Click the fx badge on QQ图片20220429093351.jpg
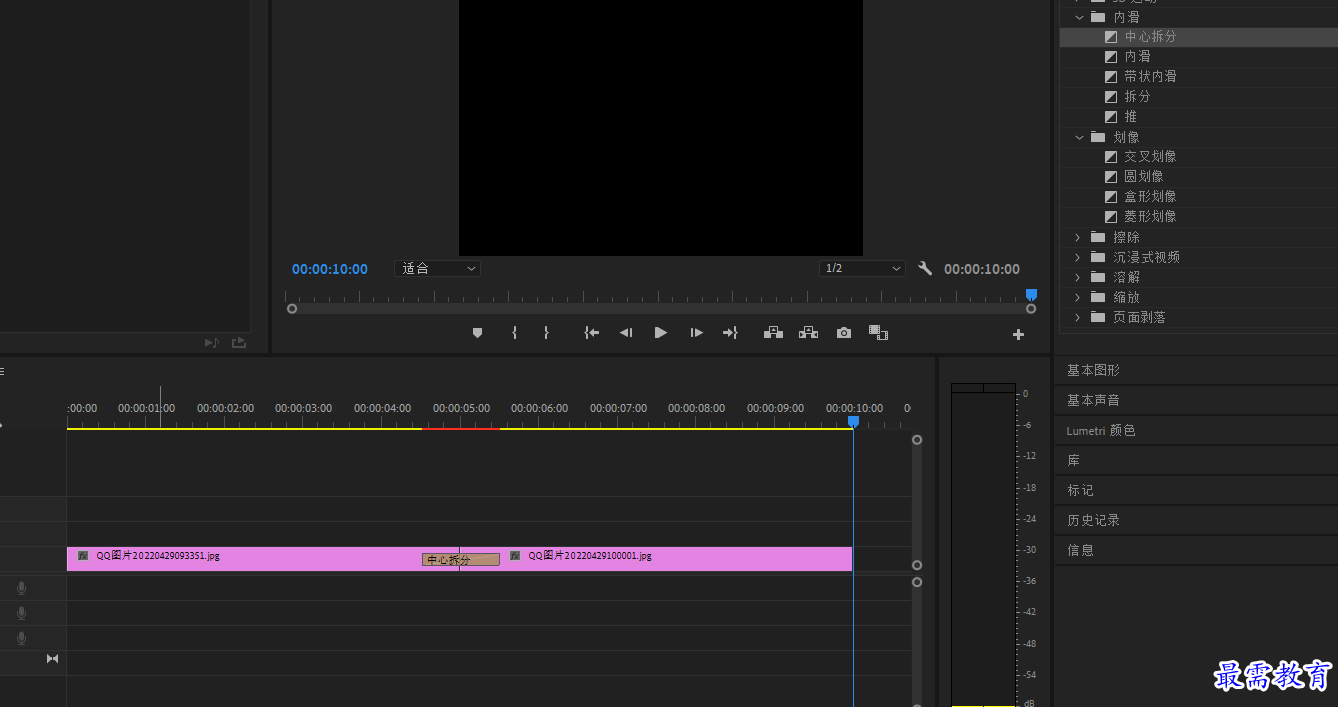The height and width of the screenshot is (707, 1338). (x=83, y=555)
